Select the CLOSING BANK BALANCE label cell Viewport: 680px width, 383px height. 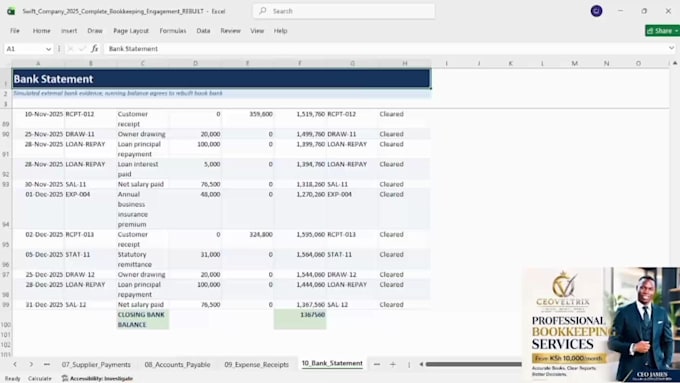coord(143,320)
